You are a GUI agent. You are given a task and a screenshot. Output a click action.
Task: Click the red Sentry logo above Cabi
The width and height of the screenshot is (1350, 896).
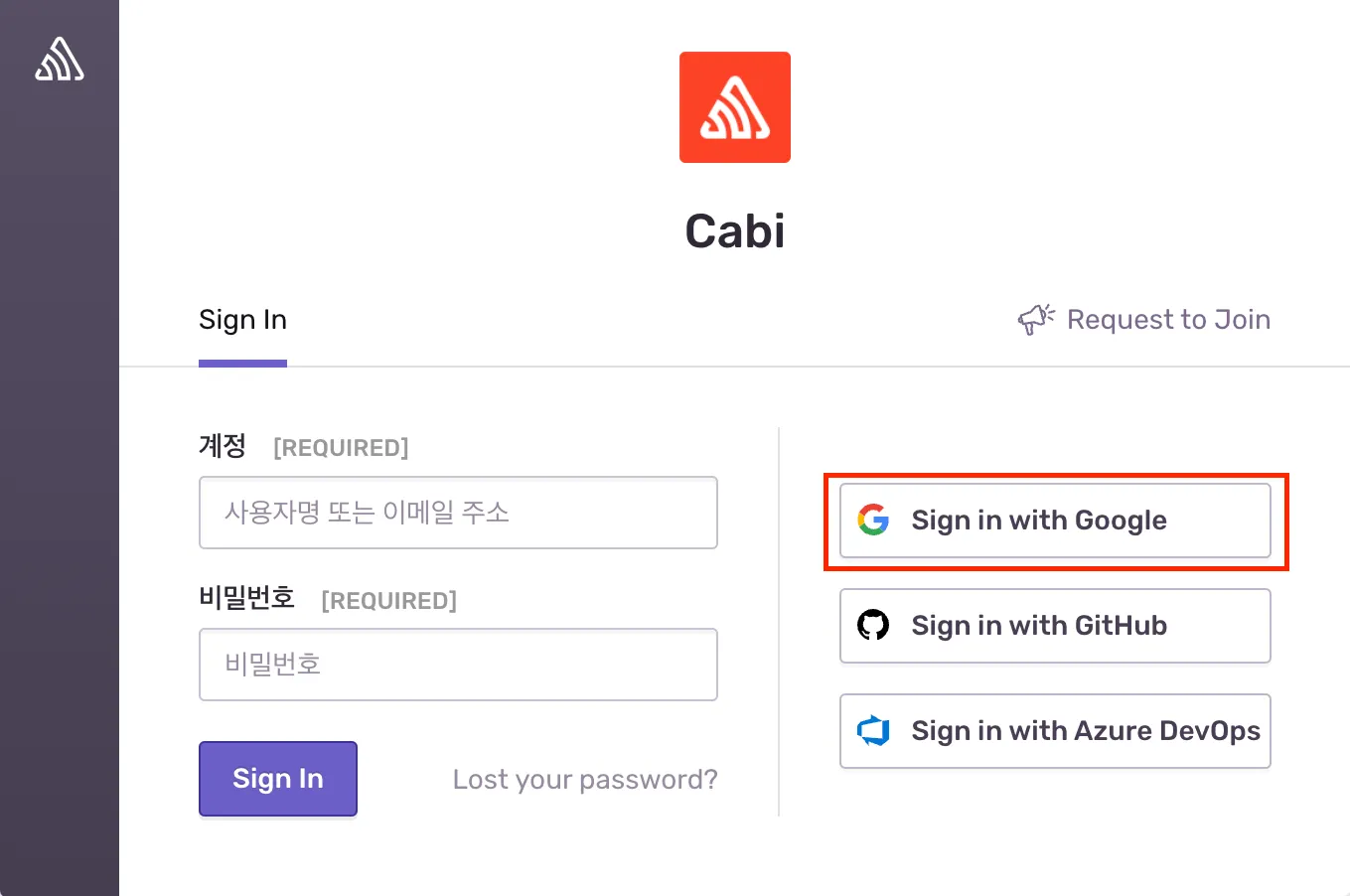coord(735,107)
